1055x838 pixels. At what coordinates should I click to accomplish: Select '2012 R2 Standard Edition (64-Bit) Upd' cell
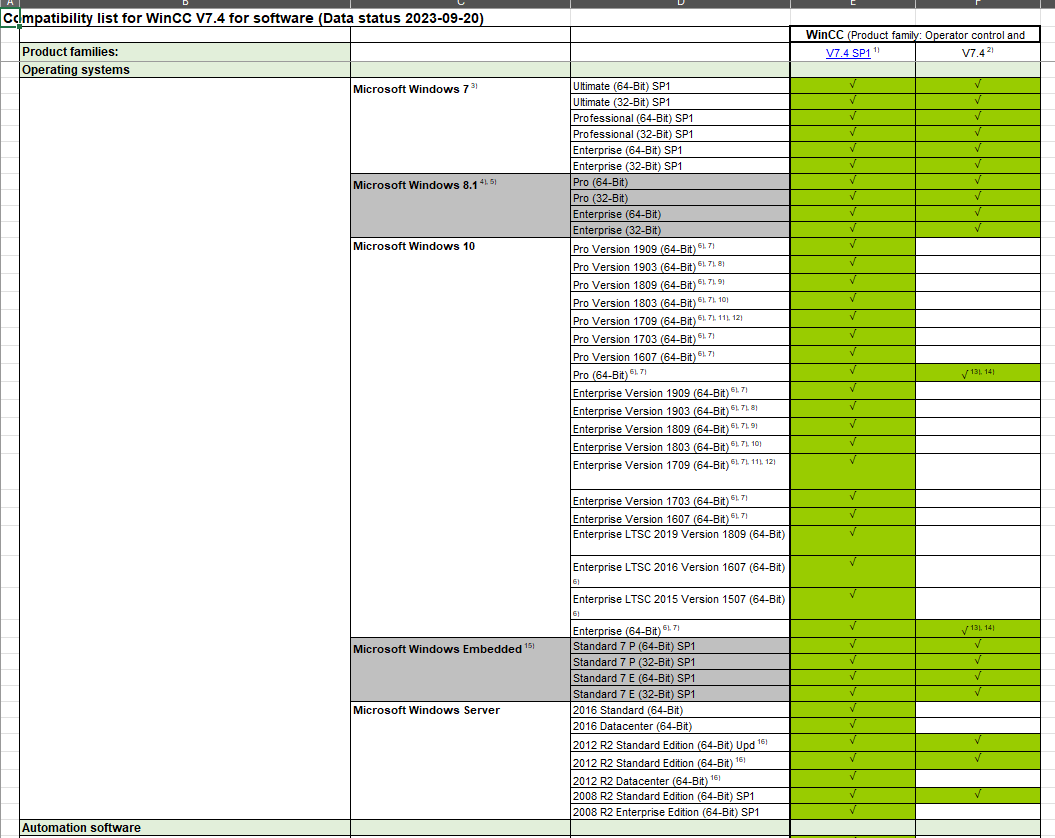(x=680, y=744)
